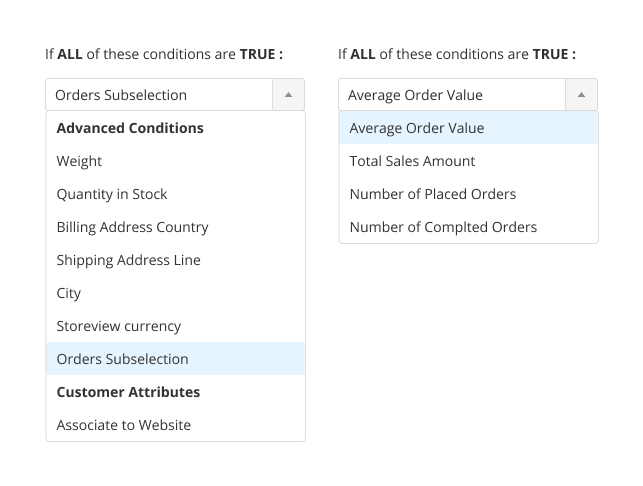Select highlighted Average Order Value list item

click(416, 128)
